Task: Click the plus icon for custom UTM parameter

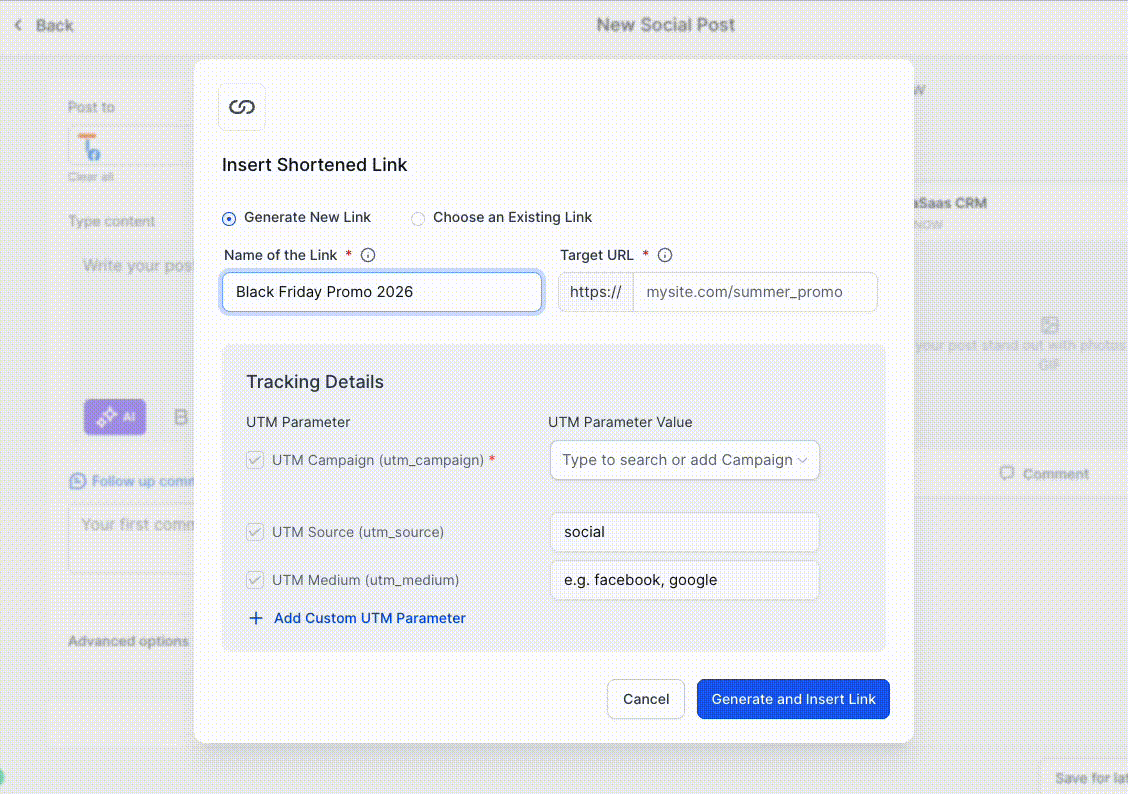Action: pos(255,619)
